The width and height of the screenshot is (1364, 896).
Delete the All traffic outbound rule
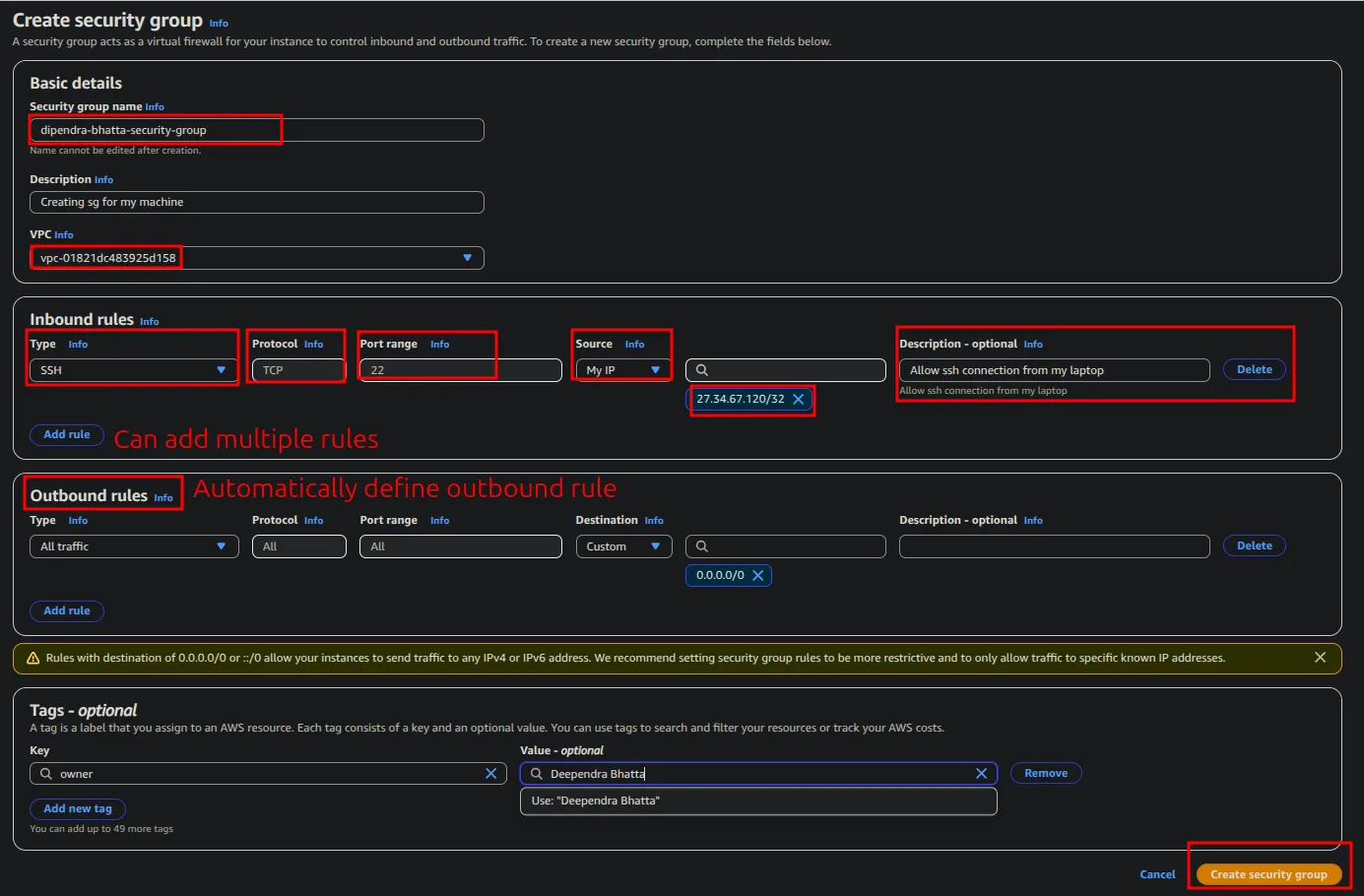(x=1255, y=545)
